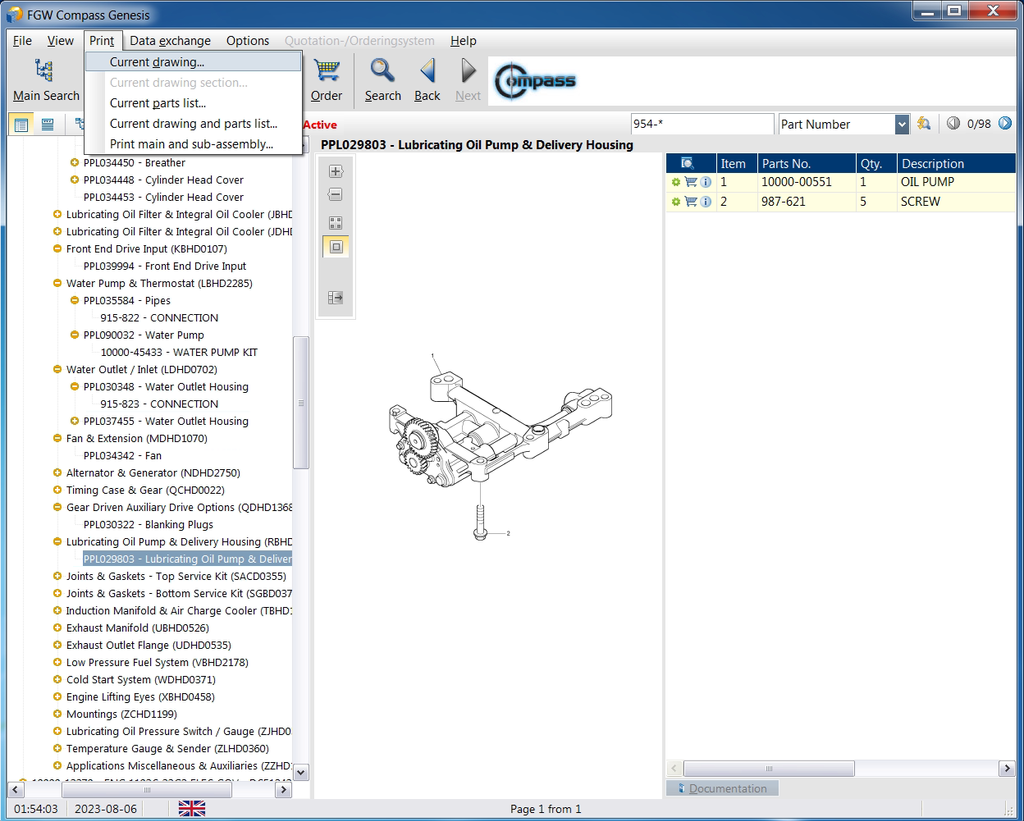Expand the Exhaust Manifold tree node
The image size is (1024, 821).
click(57, 628)
